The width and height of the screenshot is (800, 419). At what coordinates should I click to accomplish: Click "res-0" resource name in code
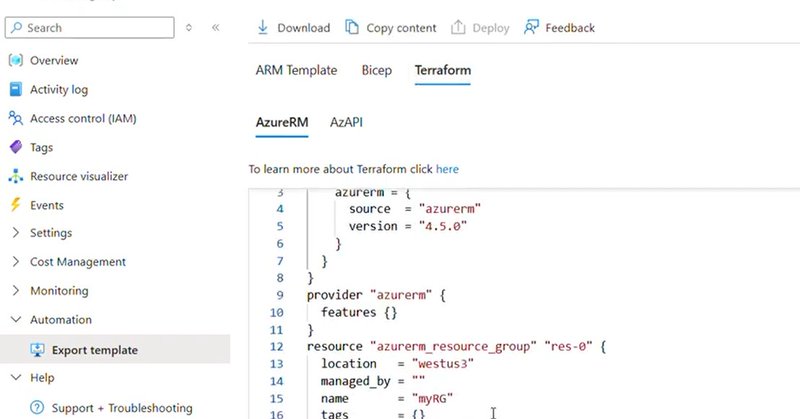pos(568,347)
